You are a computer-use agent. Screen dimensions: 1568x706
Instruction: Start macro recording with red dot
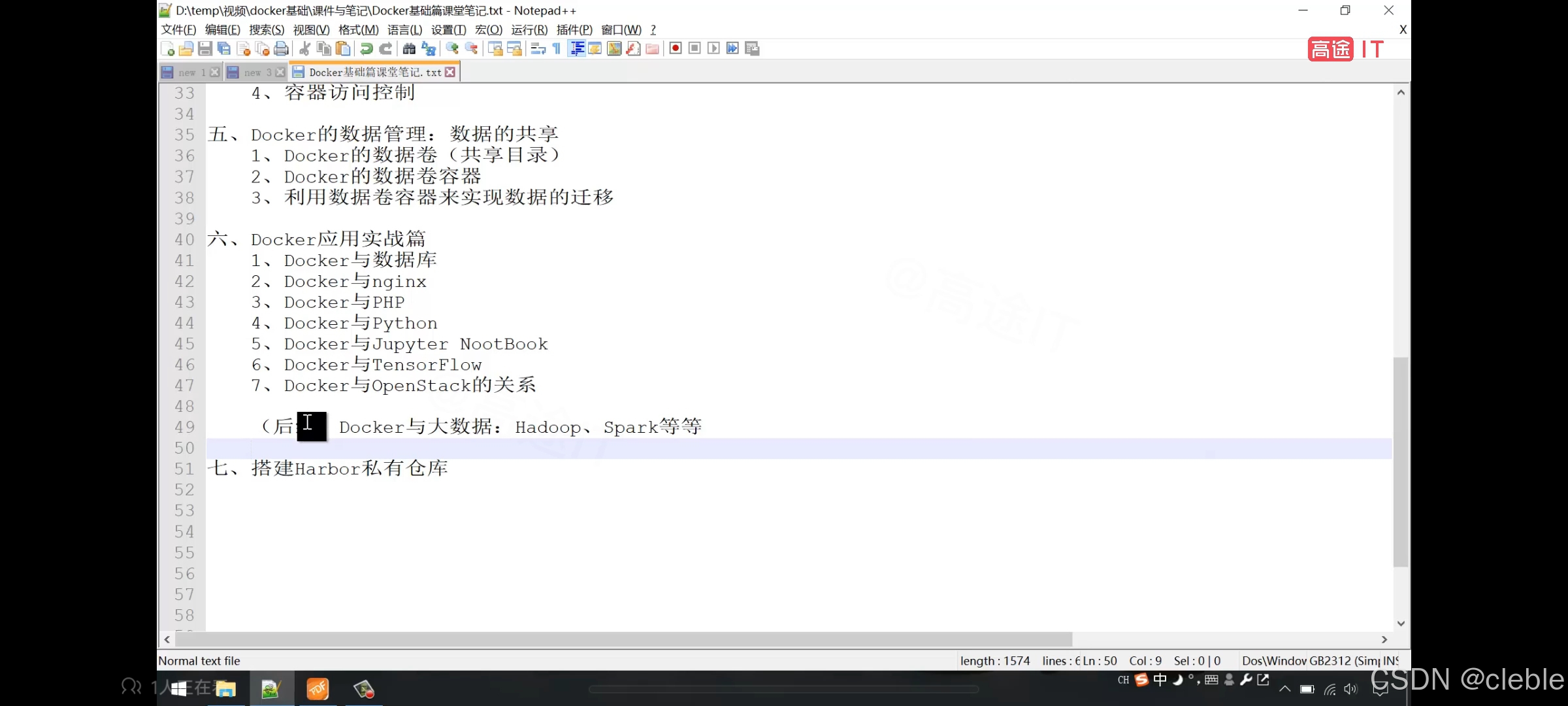tap(676, 49)
